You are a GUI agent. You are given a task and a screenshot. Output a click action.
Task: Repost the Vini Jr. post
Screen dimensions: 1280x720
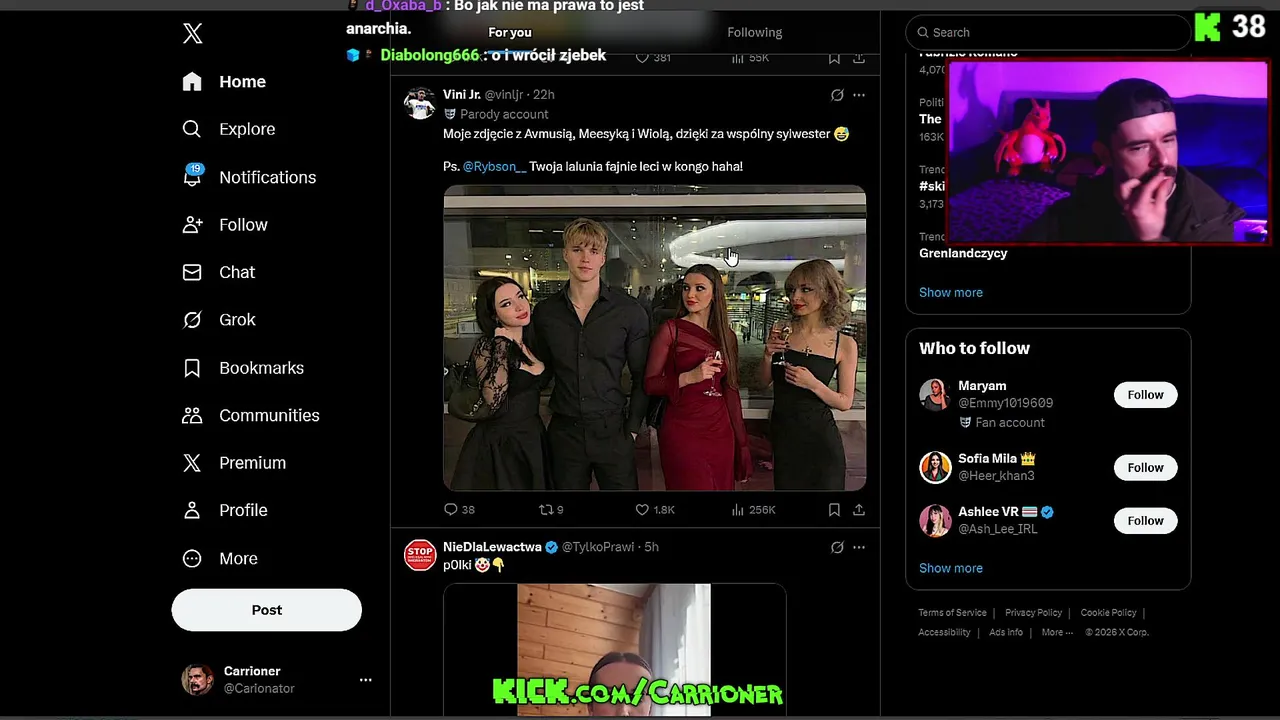(x=551, y=510)
